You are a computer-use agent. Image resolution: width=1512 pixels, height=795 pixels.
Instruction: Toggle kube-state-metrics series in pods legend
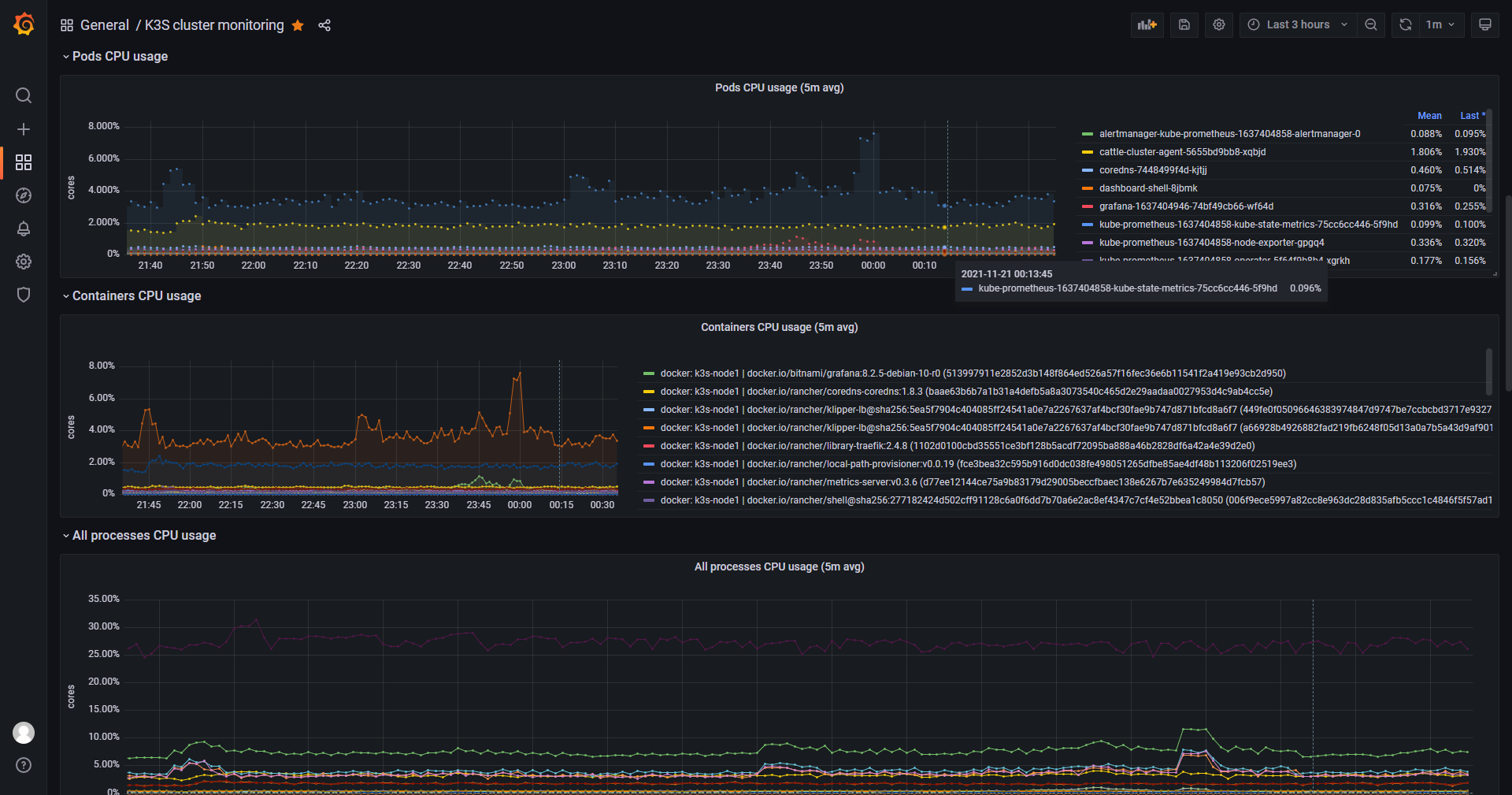pyautogui.click(x=1248, y=225)
